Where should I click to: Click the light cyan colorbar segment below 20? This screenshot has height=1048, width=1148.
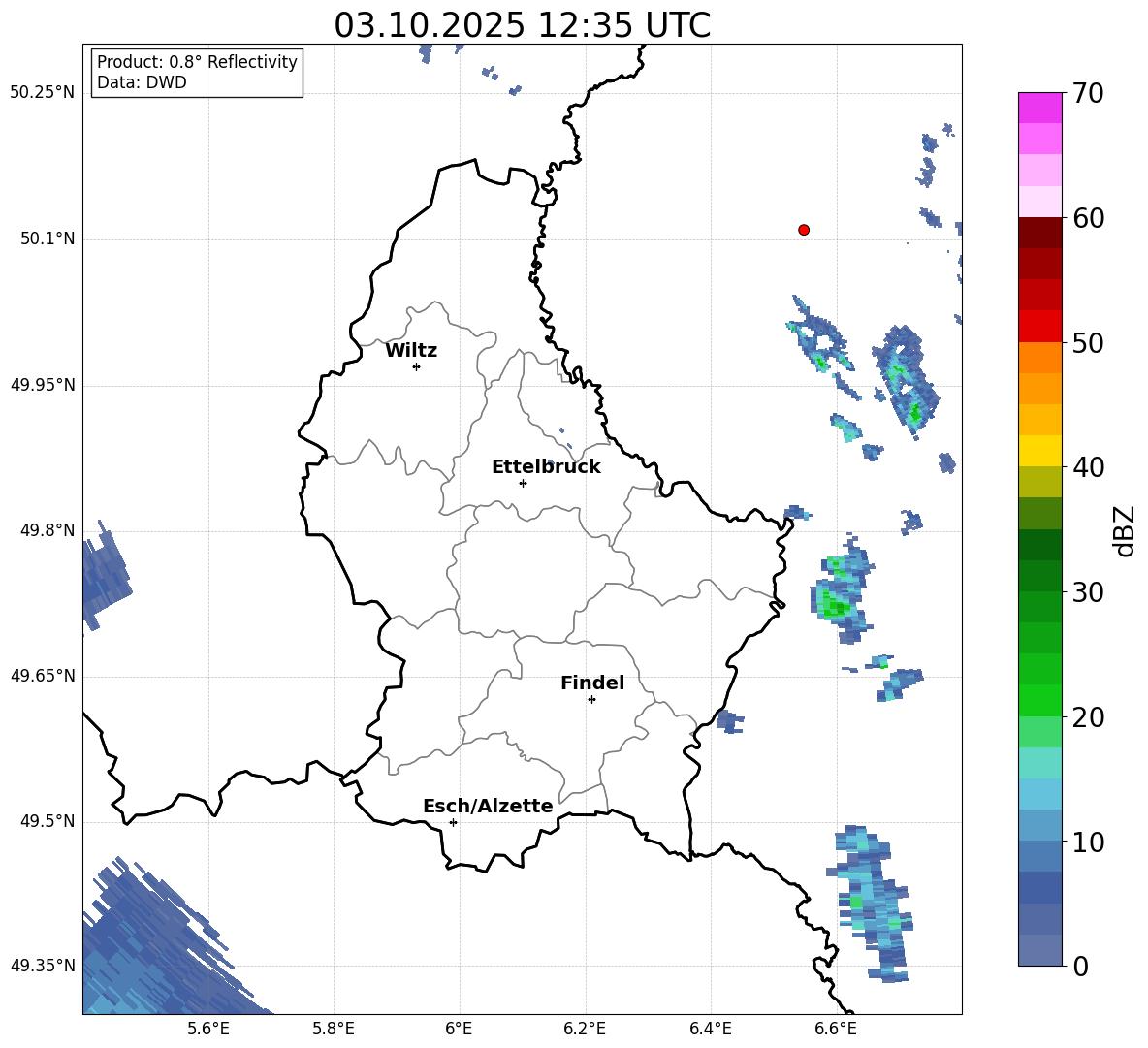[1040, 763]
